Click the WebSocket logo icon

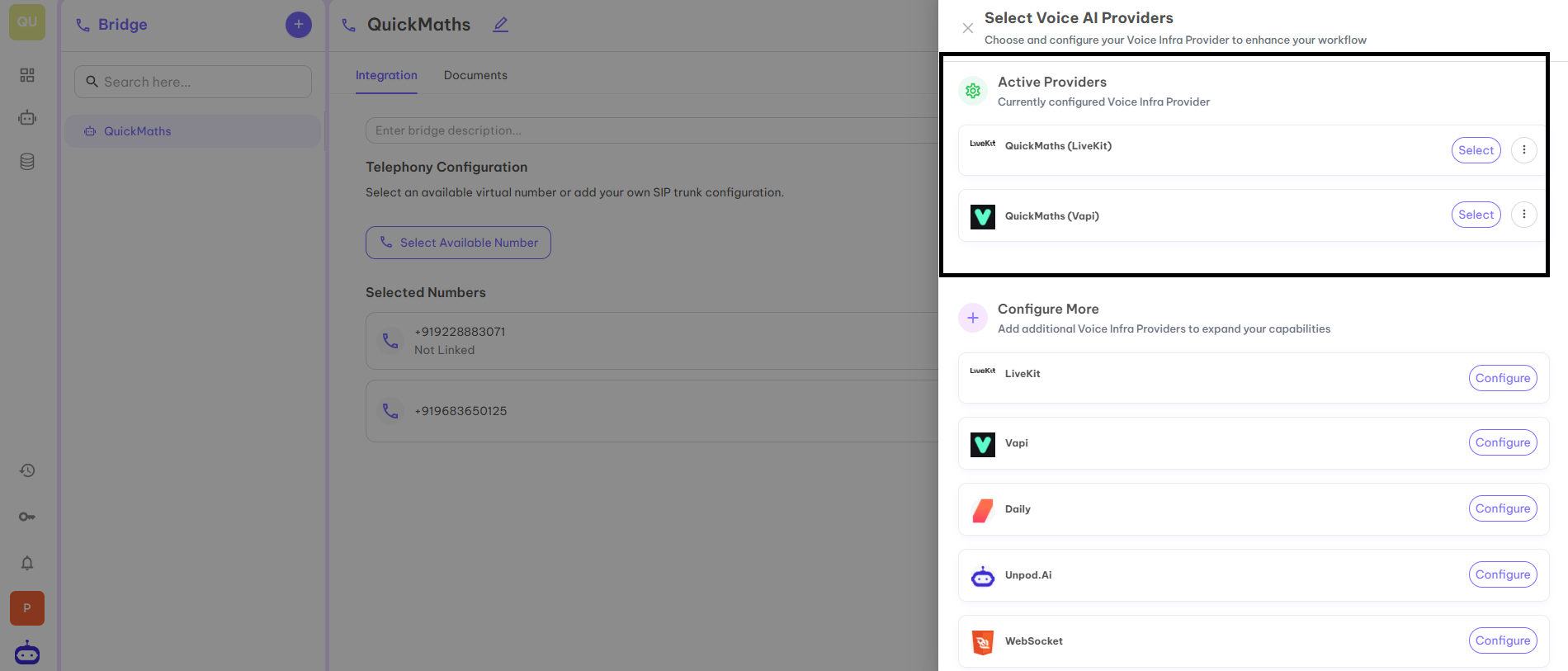tap(983, 642)
